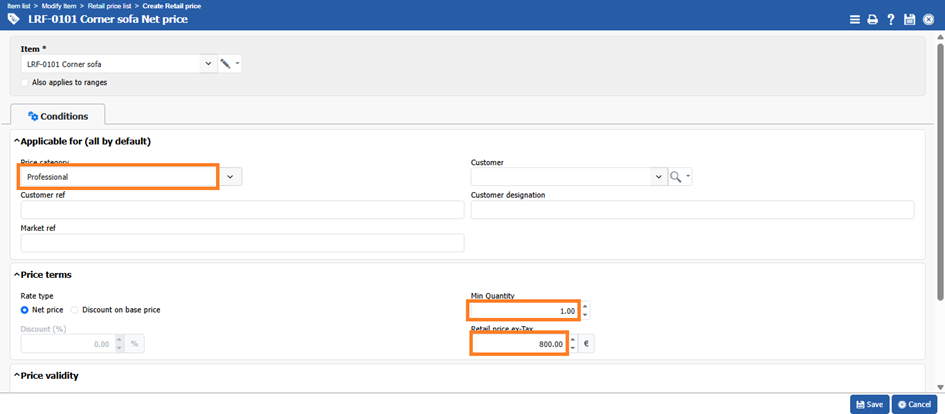The image size is (945, 414).
Task: Click the Customer search magnifier icon
Action: click(676, 177)
